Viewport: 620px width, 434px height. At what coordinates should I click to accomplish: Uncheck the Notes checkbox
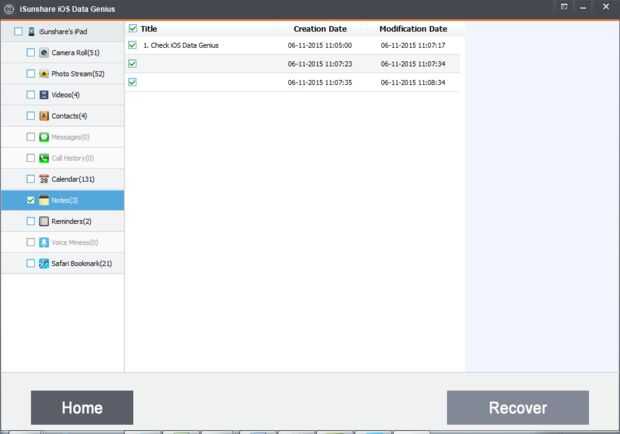[x=30, y=200]
